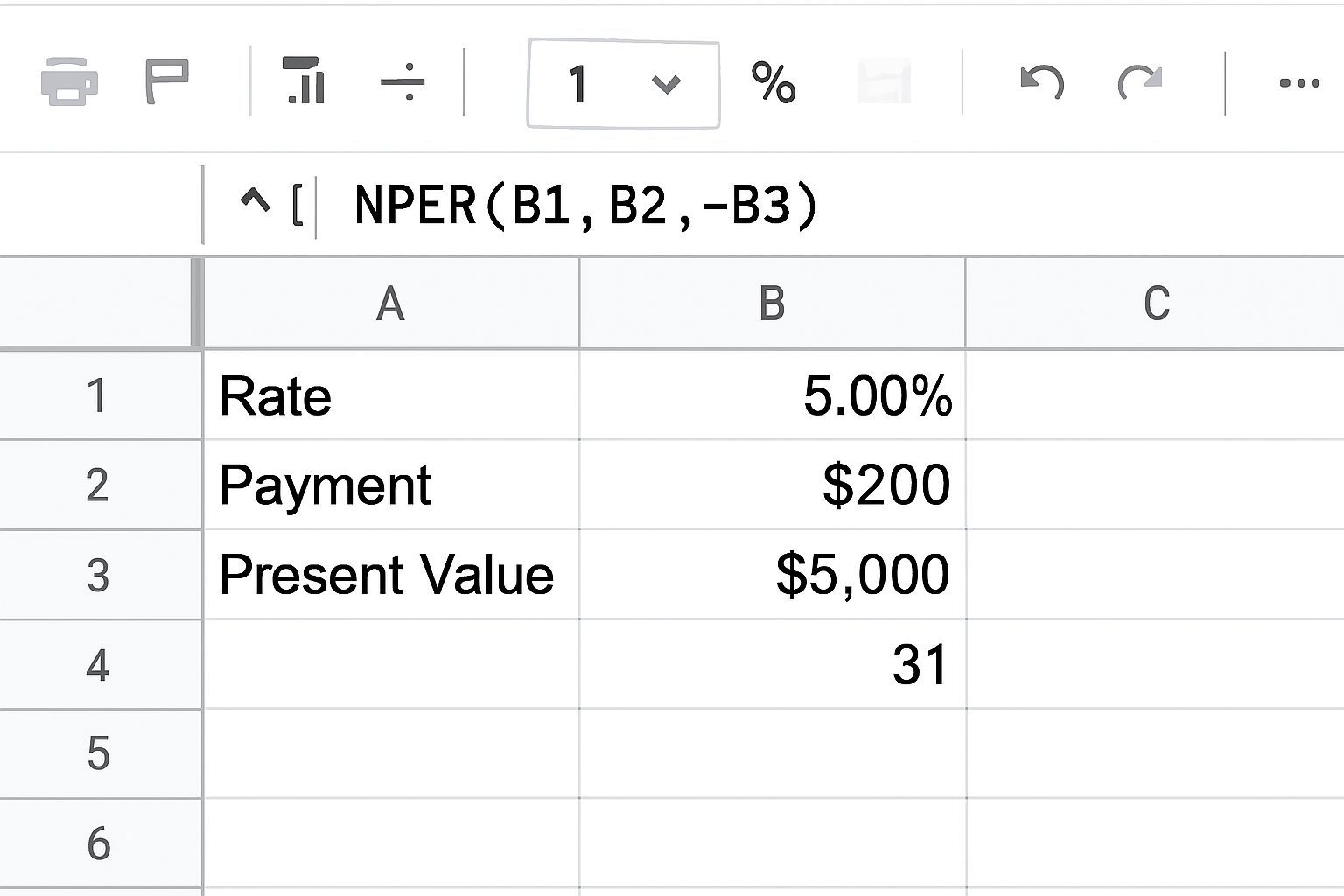Select the Paint format tool
The width and height of the screenshot is (1344, 896).
pyautogui.click(x=166, y=82)
